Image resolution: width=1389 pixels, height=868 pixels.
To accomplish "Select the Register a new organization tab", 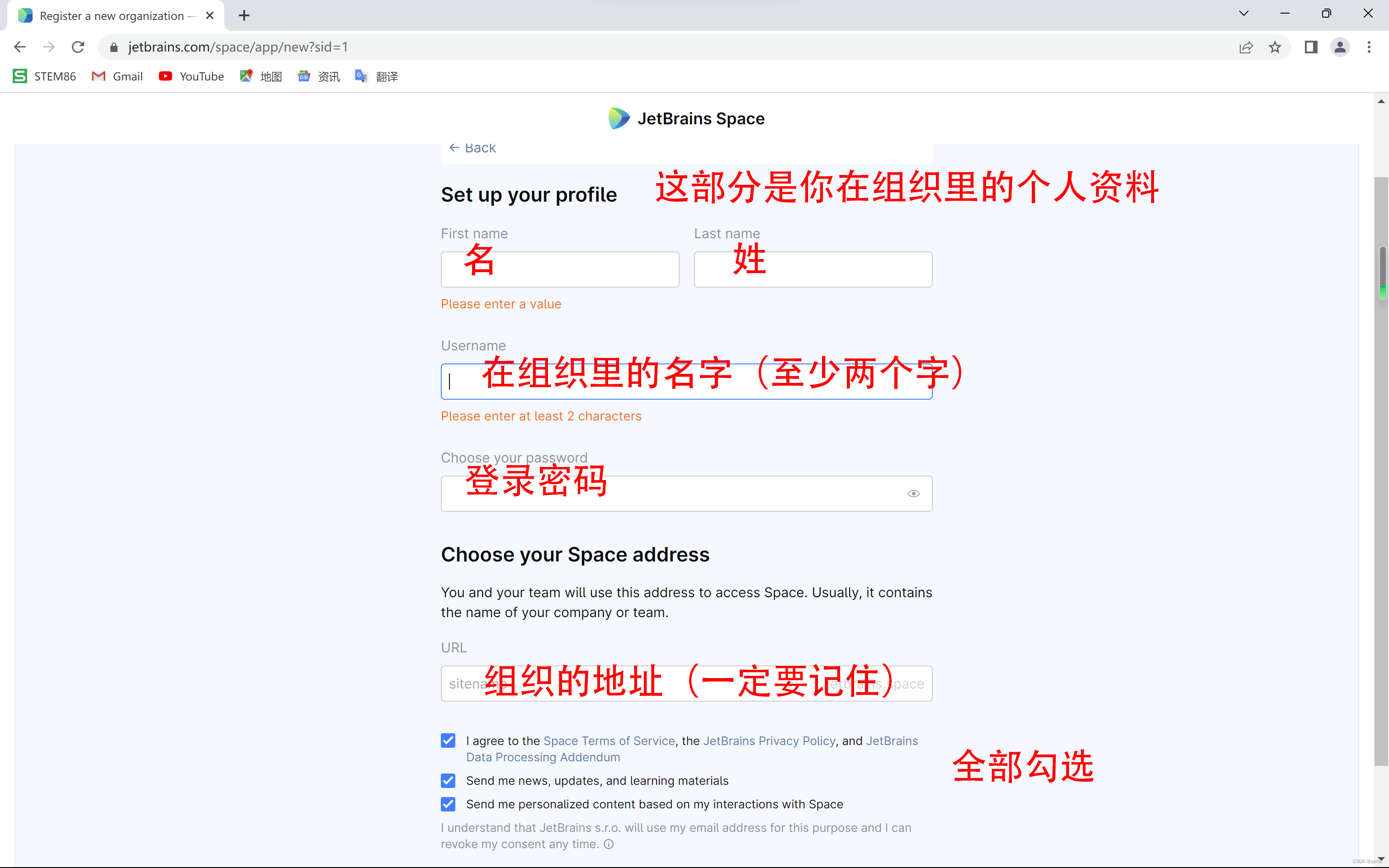I will tap(112, 15).
